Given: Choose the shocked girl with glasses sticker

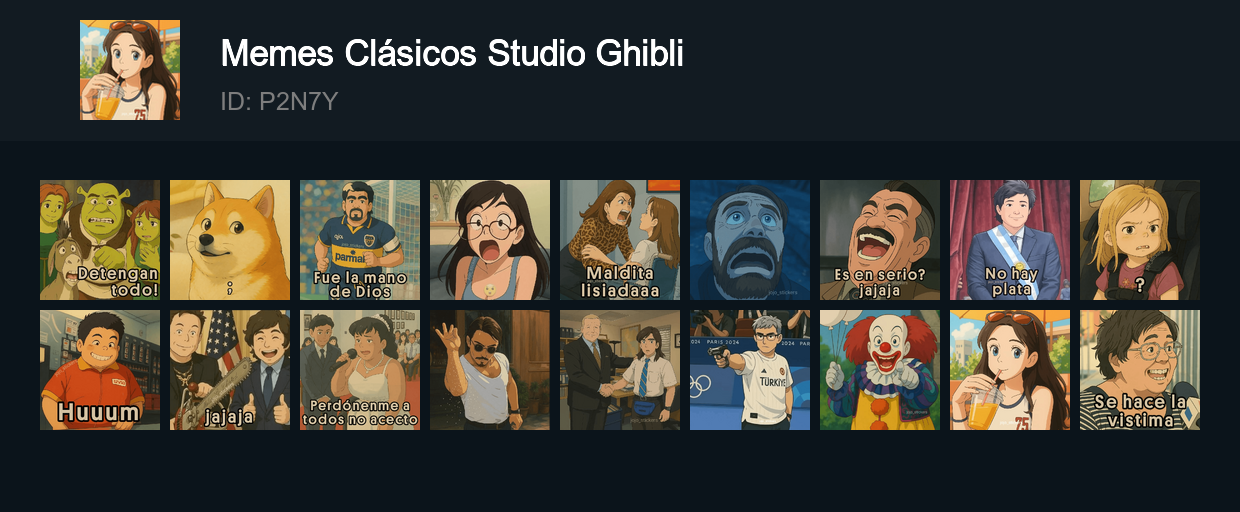Looking at the screenshot, I should point(490,240).
